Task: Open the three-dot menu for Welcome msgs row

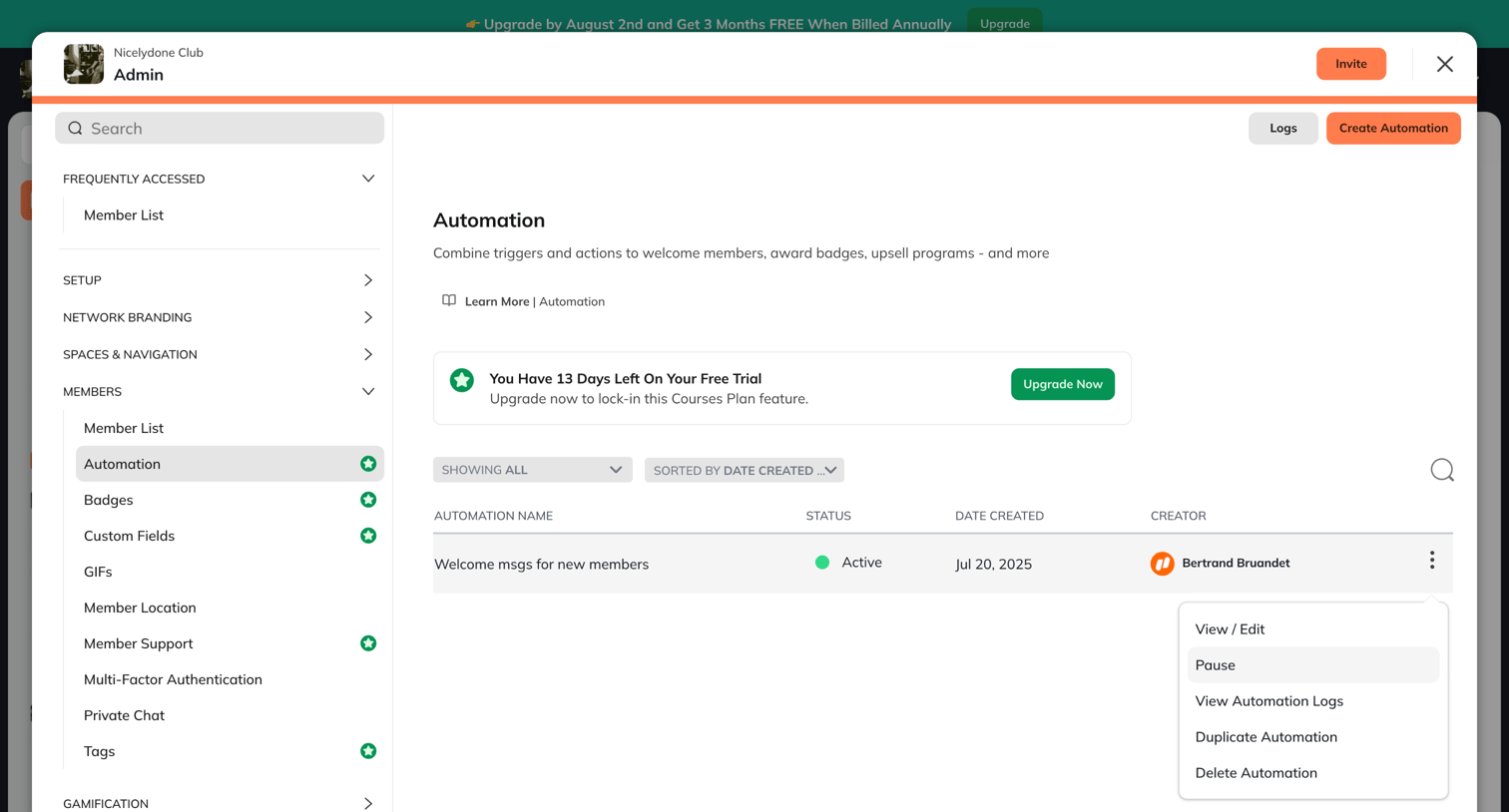Action: coord(1431,561)
